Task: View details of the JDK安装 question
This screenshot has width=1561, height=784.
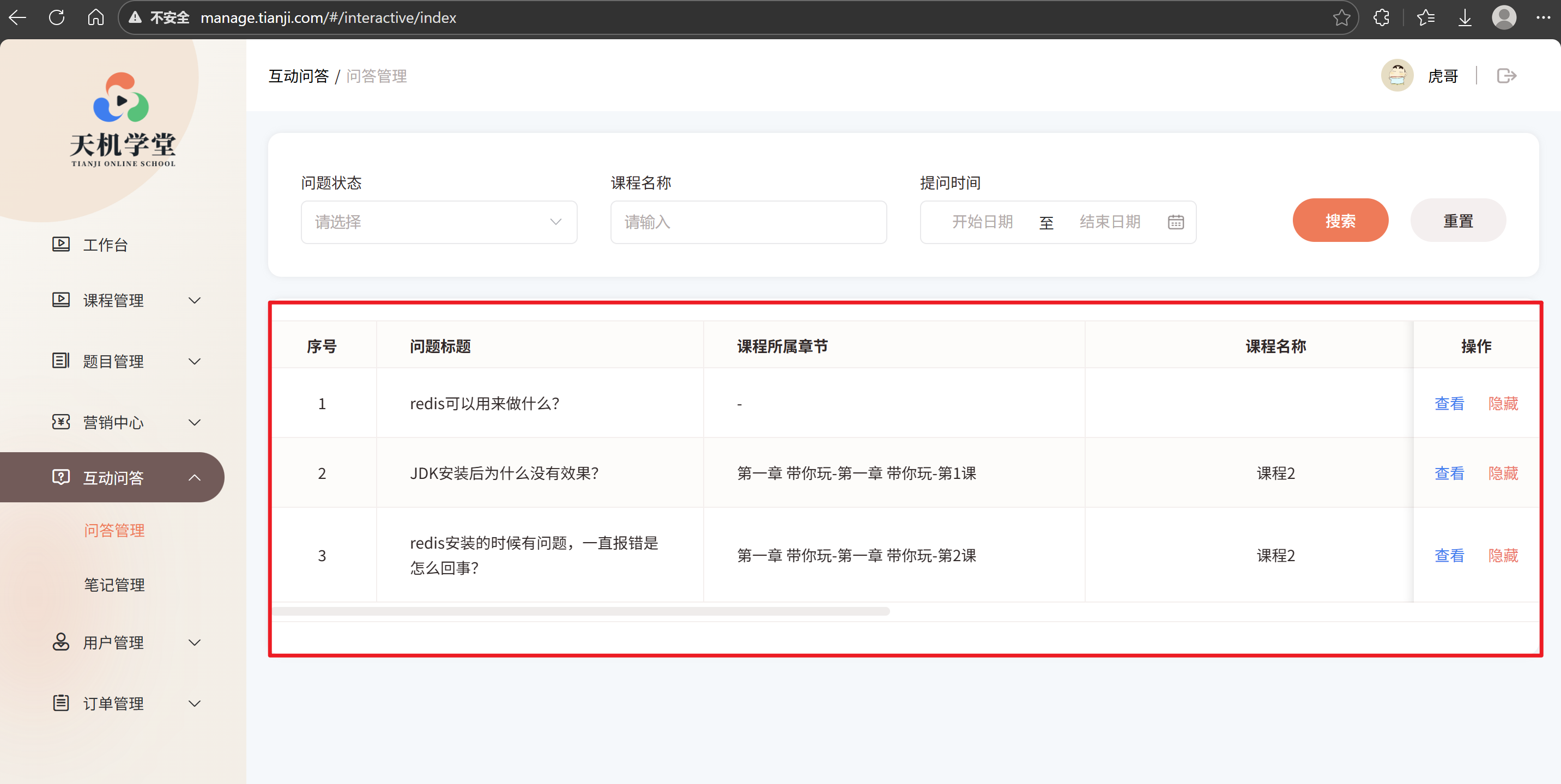Action: click(x=1448, y=473)
